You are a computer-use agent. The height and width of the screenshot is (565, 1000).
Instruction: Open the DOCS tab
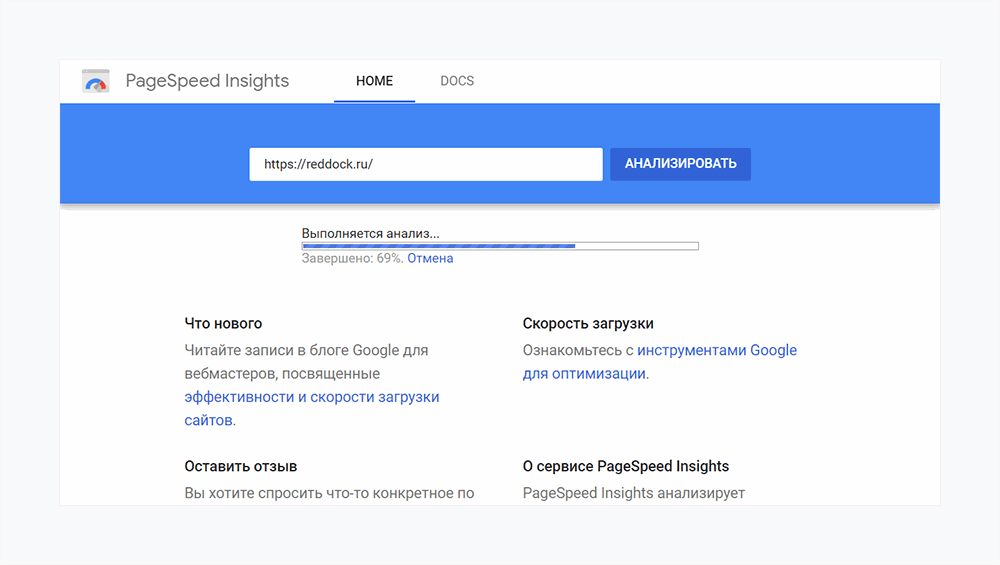(x=457, y=81)
